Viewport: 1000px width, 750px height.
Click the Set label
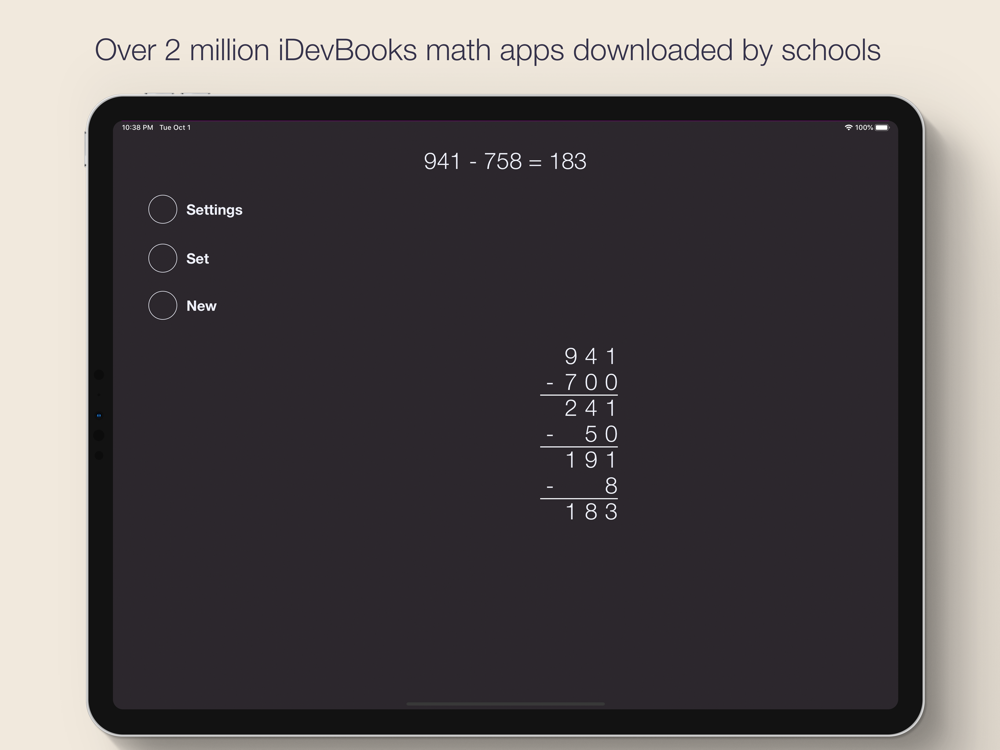pos(198,258)
